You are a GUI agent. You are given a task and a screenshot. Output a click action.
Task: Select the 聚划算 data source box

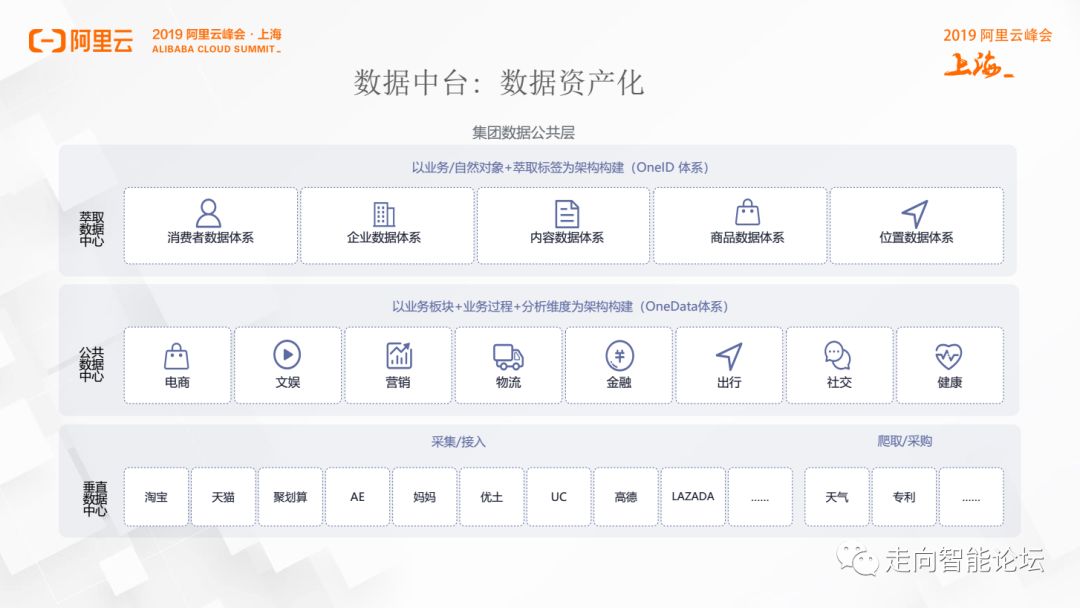click(x=290, y=497)
